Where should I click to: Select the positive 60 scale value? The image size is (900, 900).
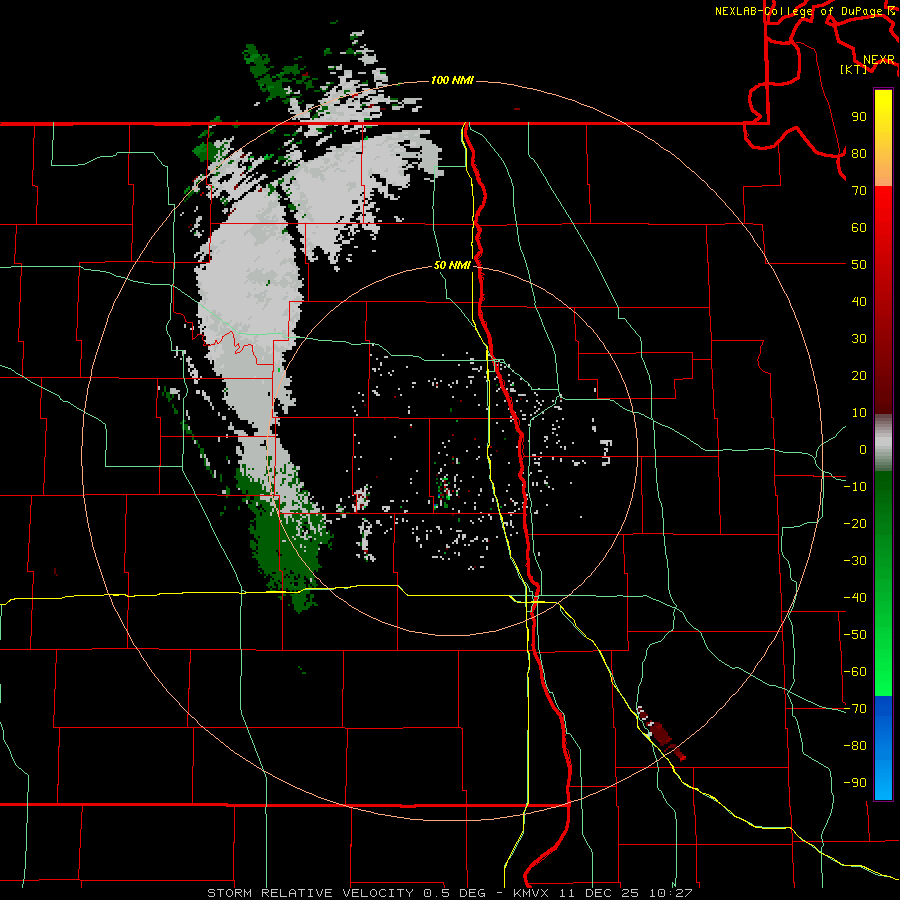(859, 227)
